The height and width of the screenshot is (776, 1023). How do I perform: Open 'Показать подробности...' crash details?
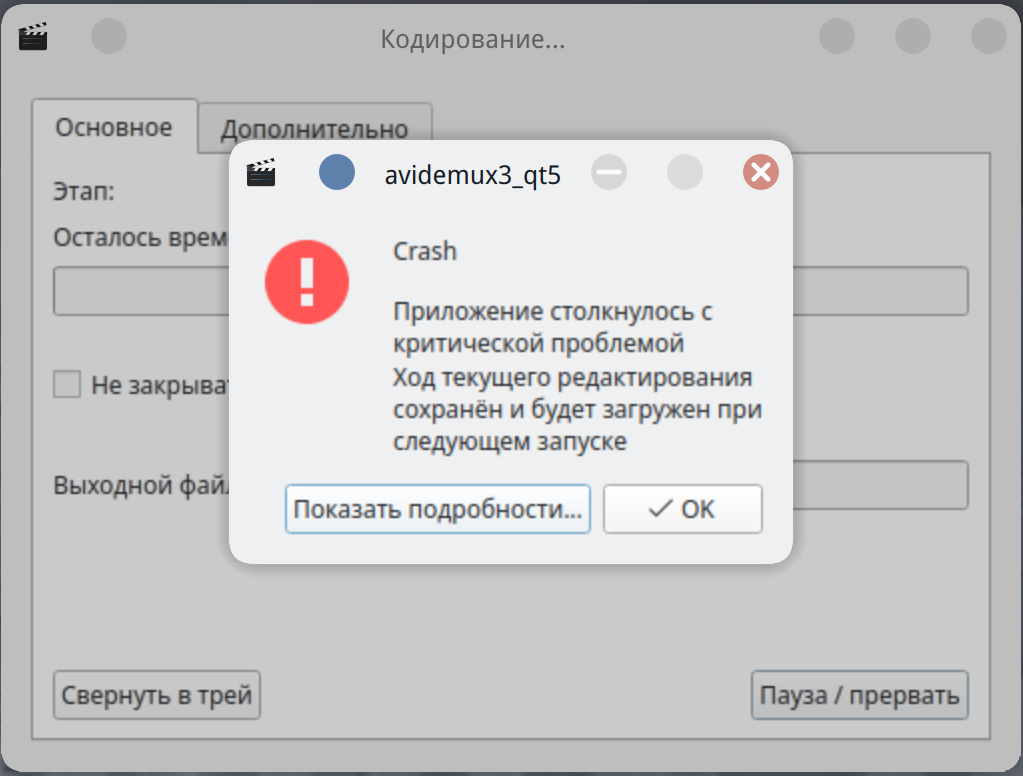point(438,508)
